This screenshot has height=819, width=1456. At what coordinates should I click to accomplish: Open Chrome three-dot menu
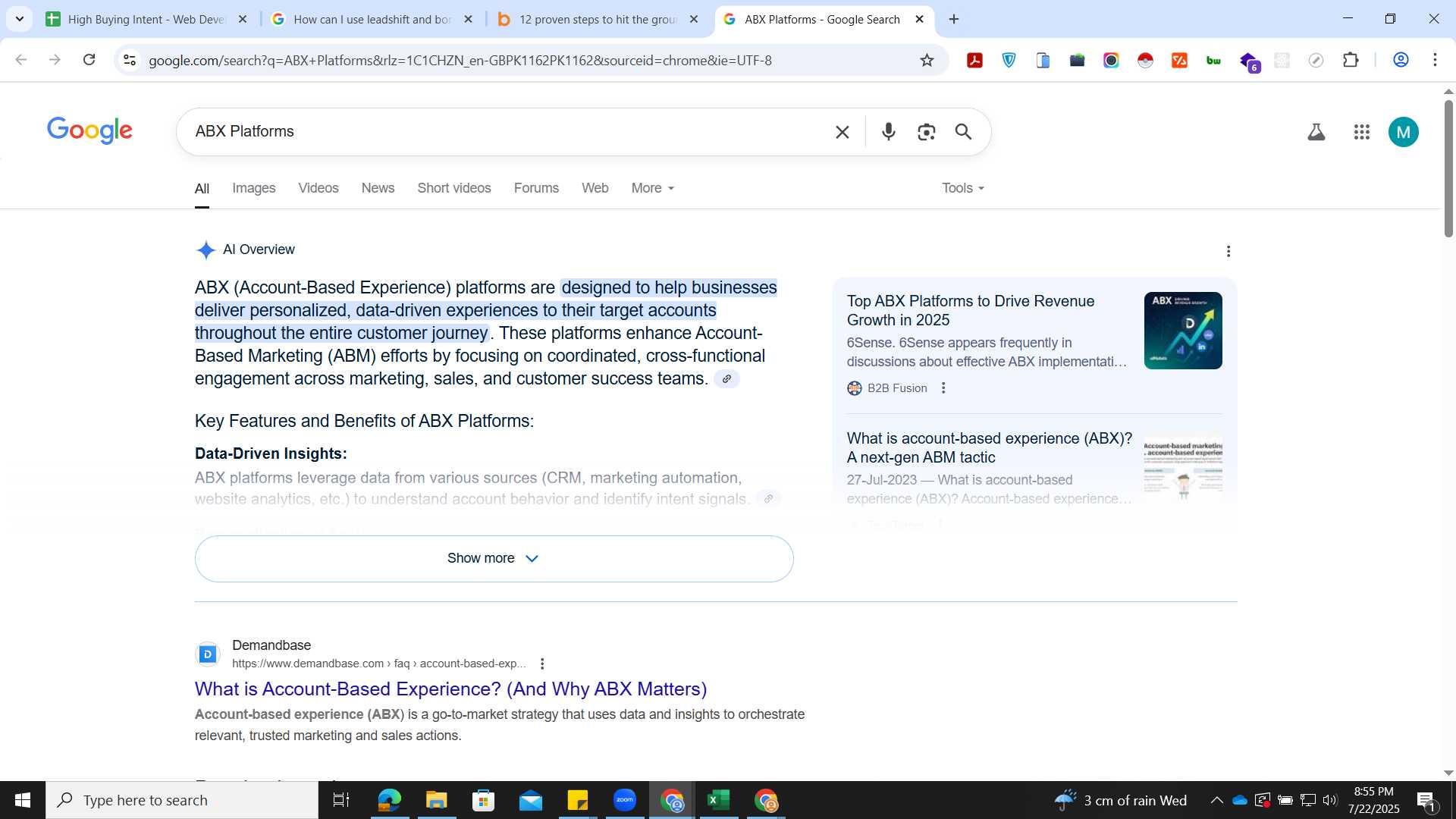pyautogui.click(x=1435, y=60)
